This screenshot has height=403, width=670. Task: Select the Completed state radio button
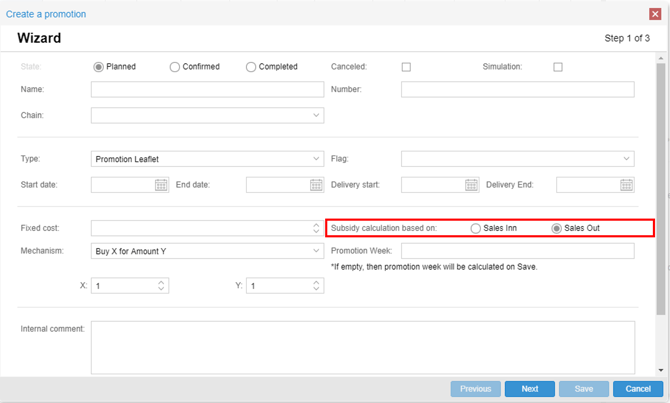251,67
